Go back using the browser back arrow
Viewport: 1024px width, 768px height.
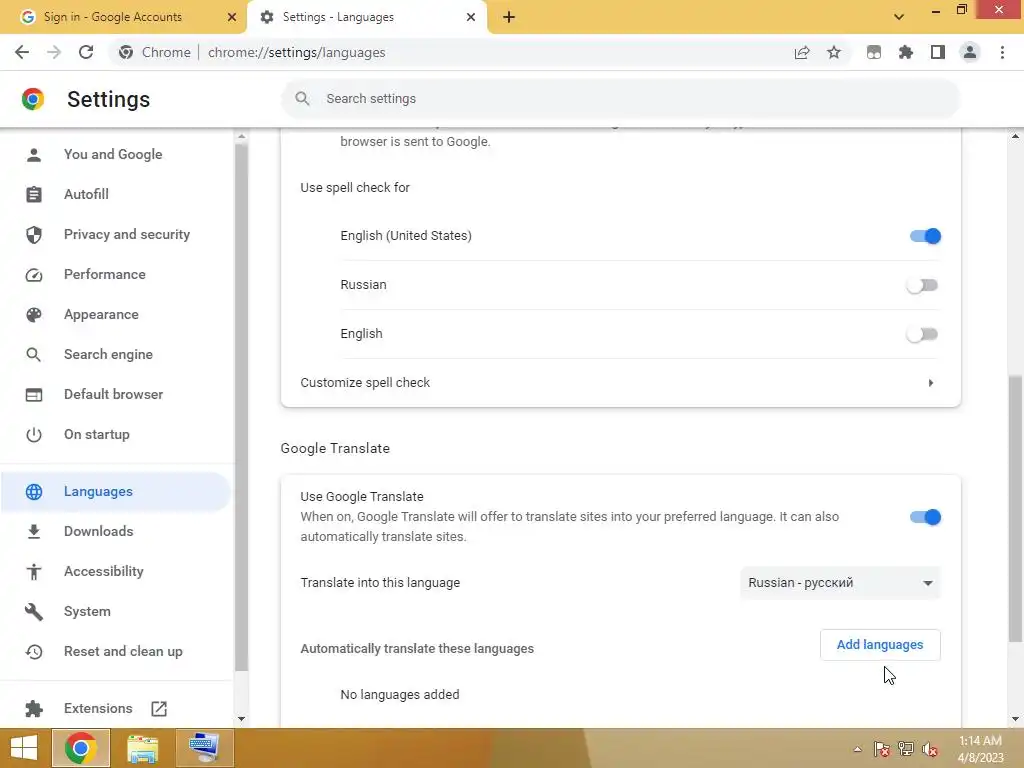pyautogui.click(x=22, y=52)
